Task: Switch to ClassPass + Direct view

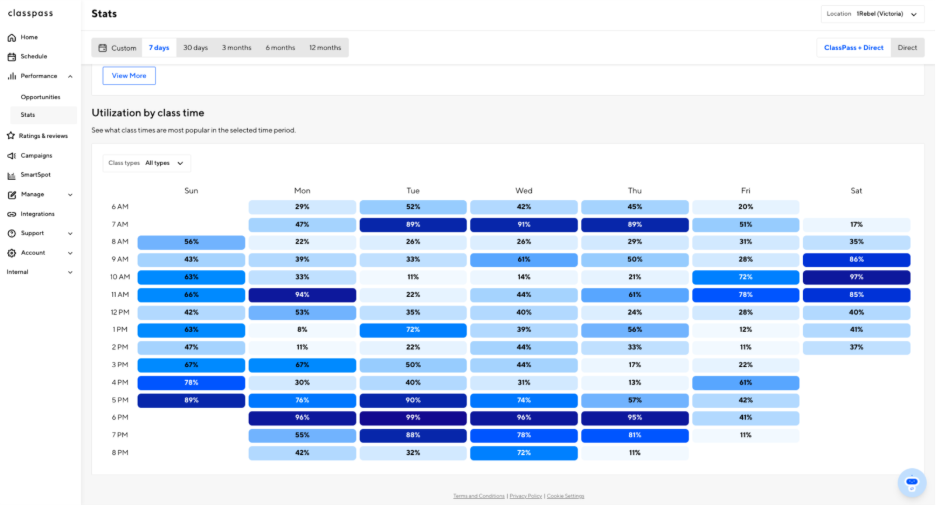Action: point(854,48)
